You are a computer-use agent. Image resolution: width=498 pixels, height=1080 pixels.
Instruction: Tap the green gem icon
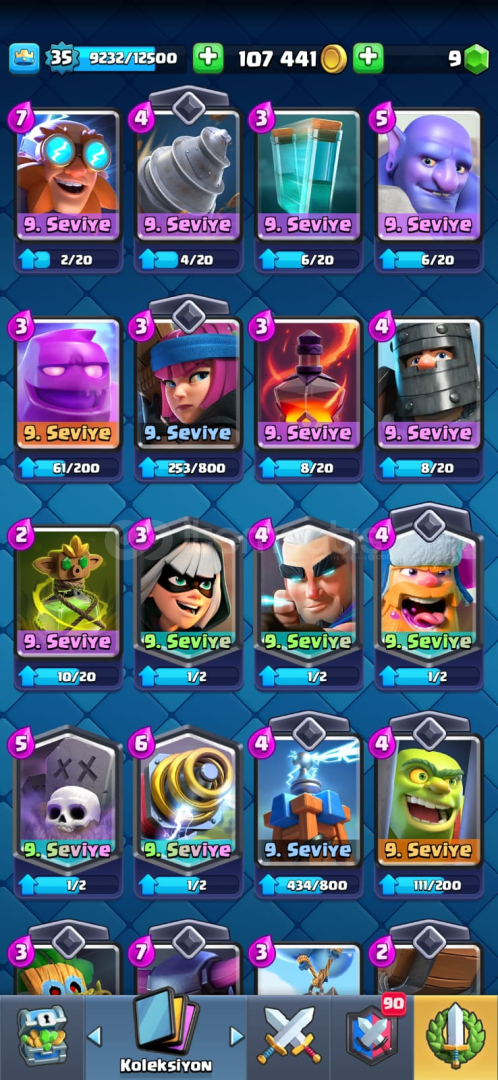475,59
